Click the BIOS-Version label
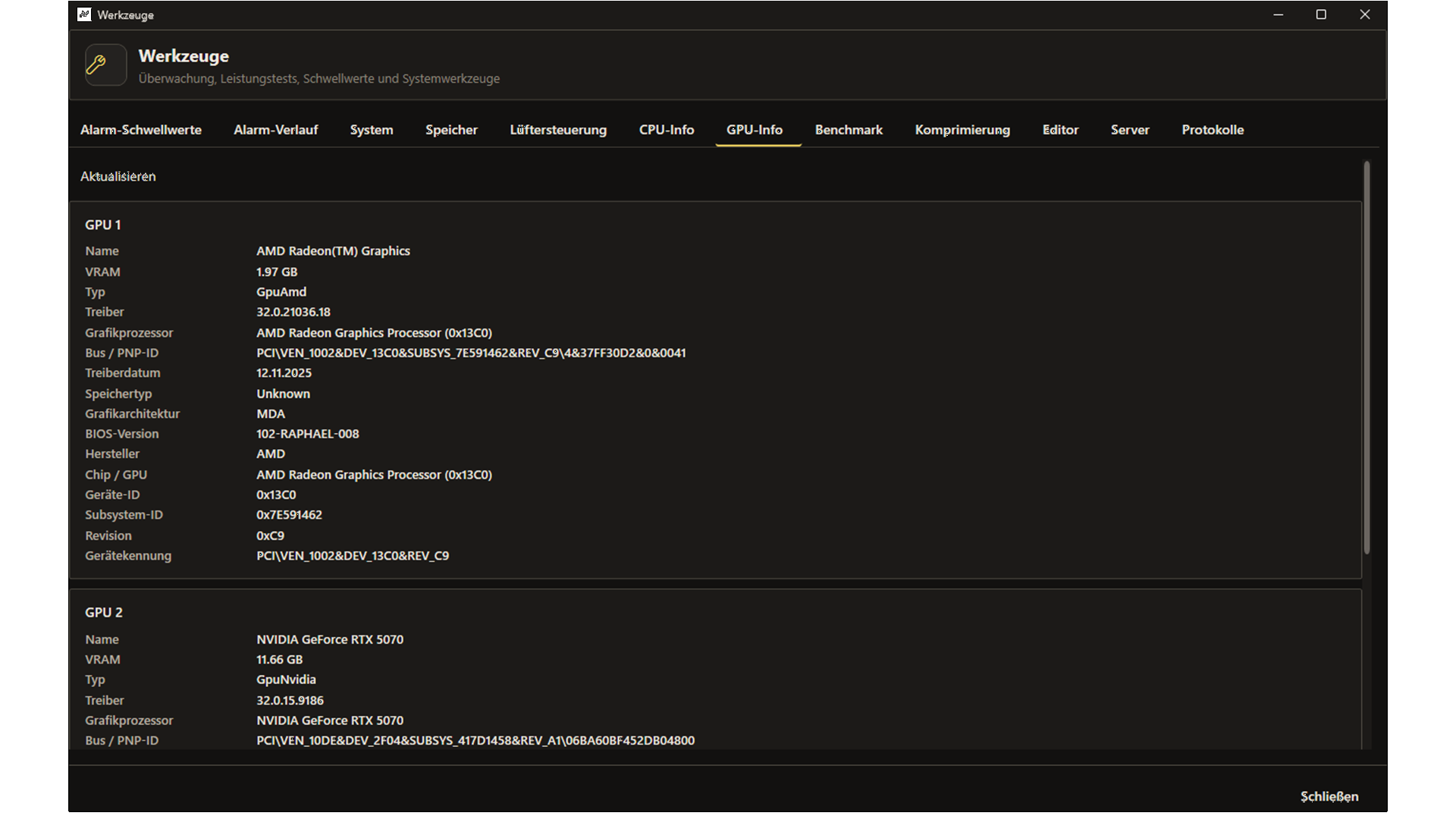This screenshot has height=819, width=1456. point(122,434)
